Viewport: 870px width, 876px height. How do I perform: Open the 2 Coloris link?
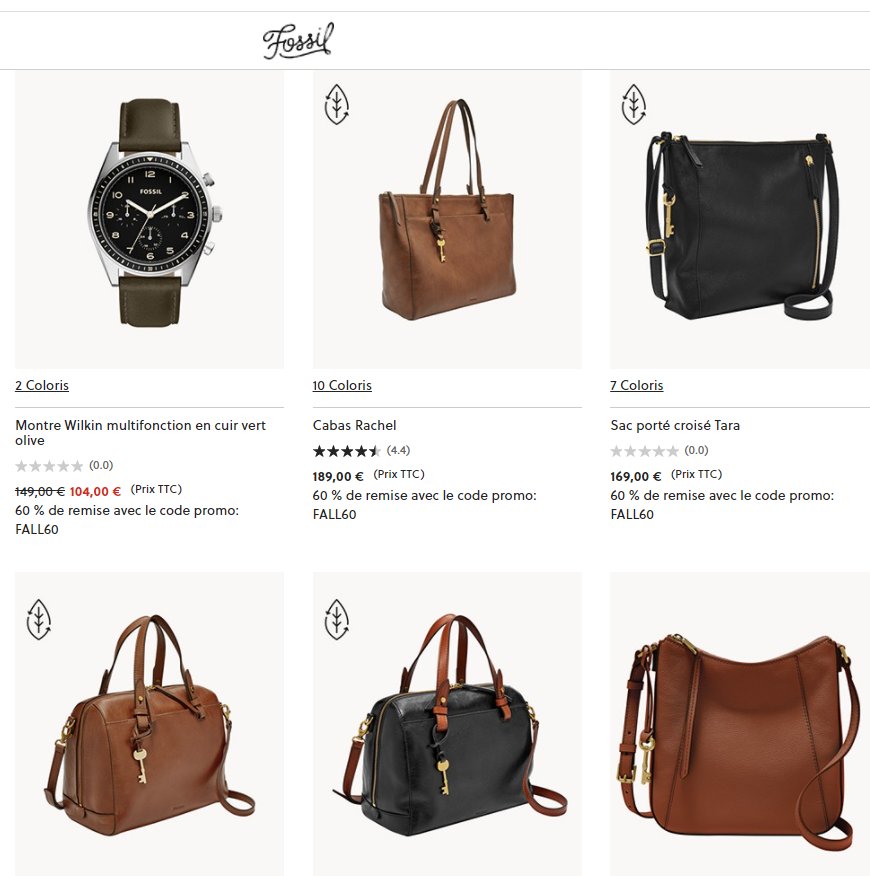click(x=42, y=385)
